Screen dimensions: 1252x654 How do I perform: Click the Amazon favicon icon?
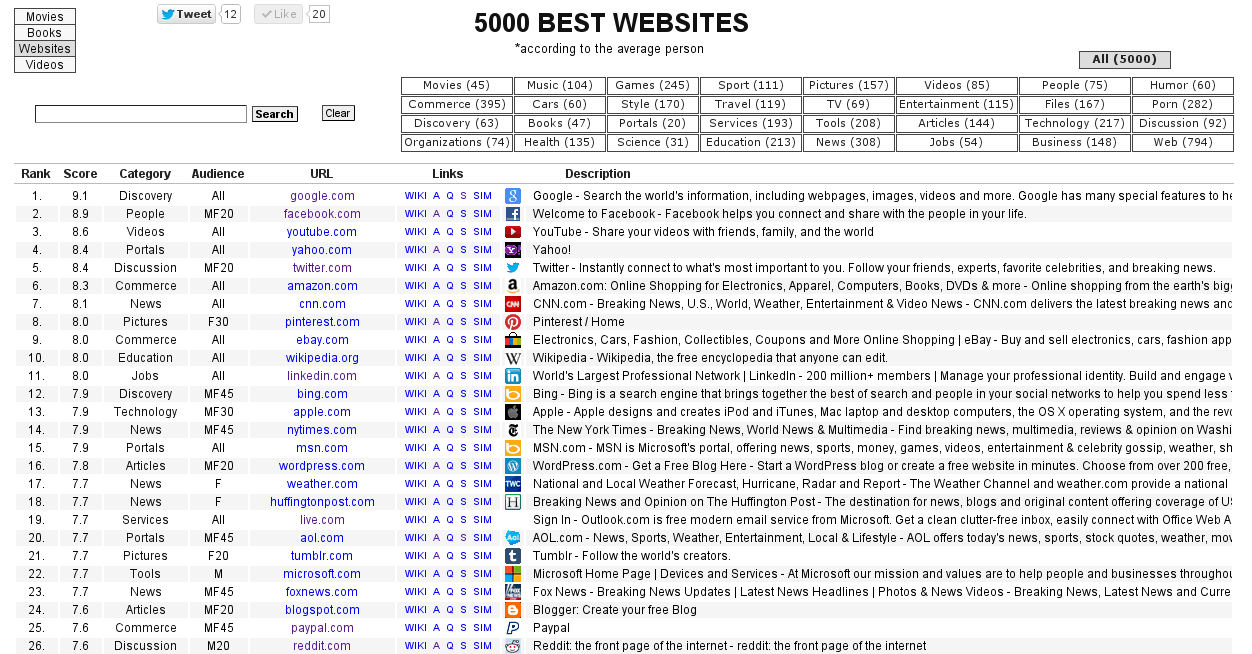(513, 286)
